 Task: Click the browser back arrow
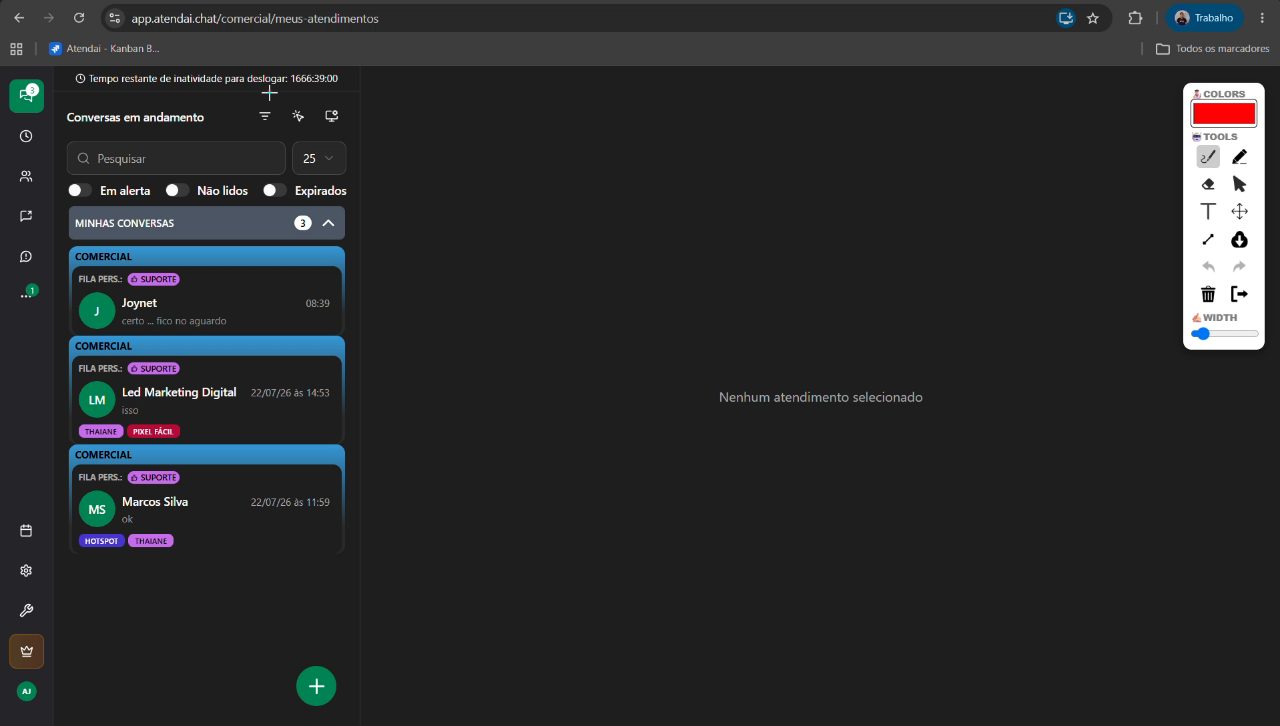pos(19,18)
